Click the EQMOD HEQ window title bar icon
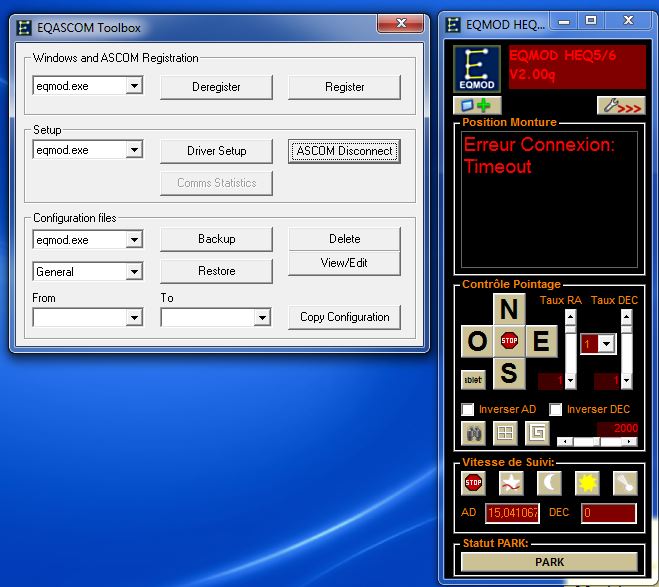Viewport: 659px width, 587px height. point(453,25)
